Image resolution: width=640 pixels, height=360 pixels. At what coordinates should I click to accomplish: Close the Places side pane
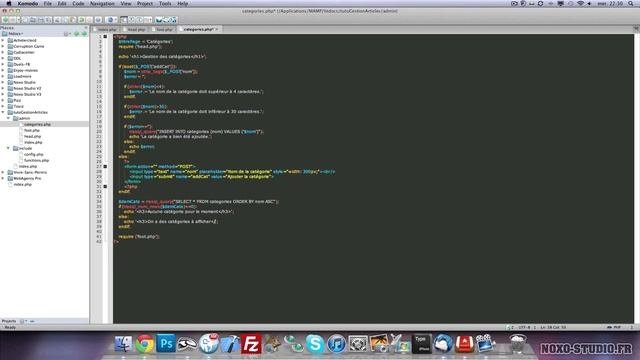click(86, 28)
